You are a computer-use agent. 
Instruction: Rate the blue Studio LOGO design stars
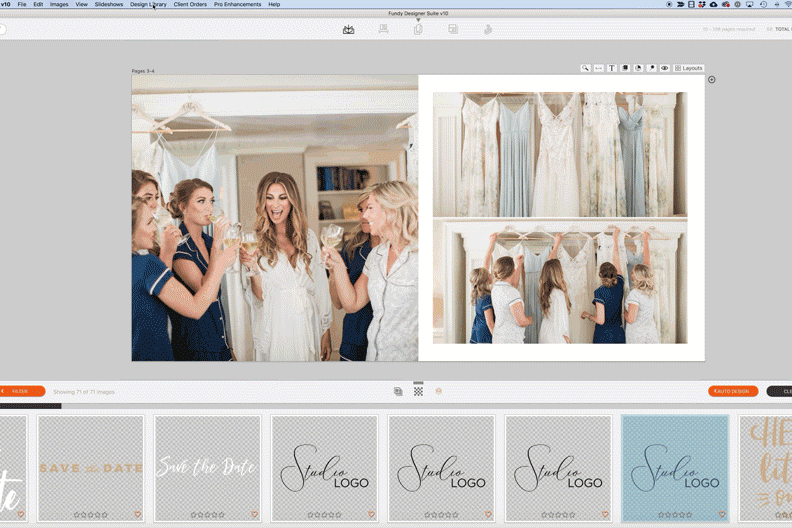(x=675, y=515)
